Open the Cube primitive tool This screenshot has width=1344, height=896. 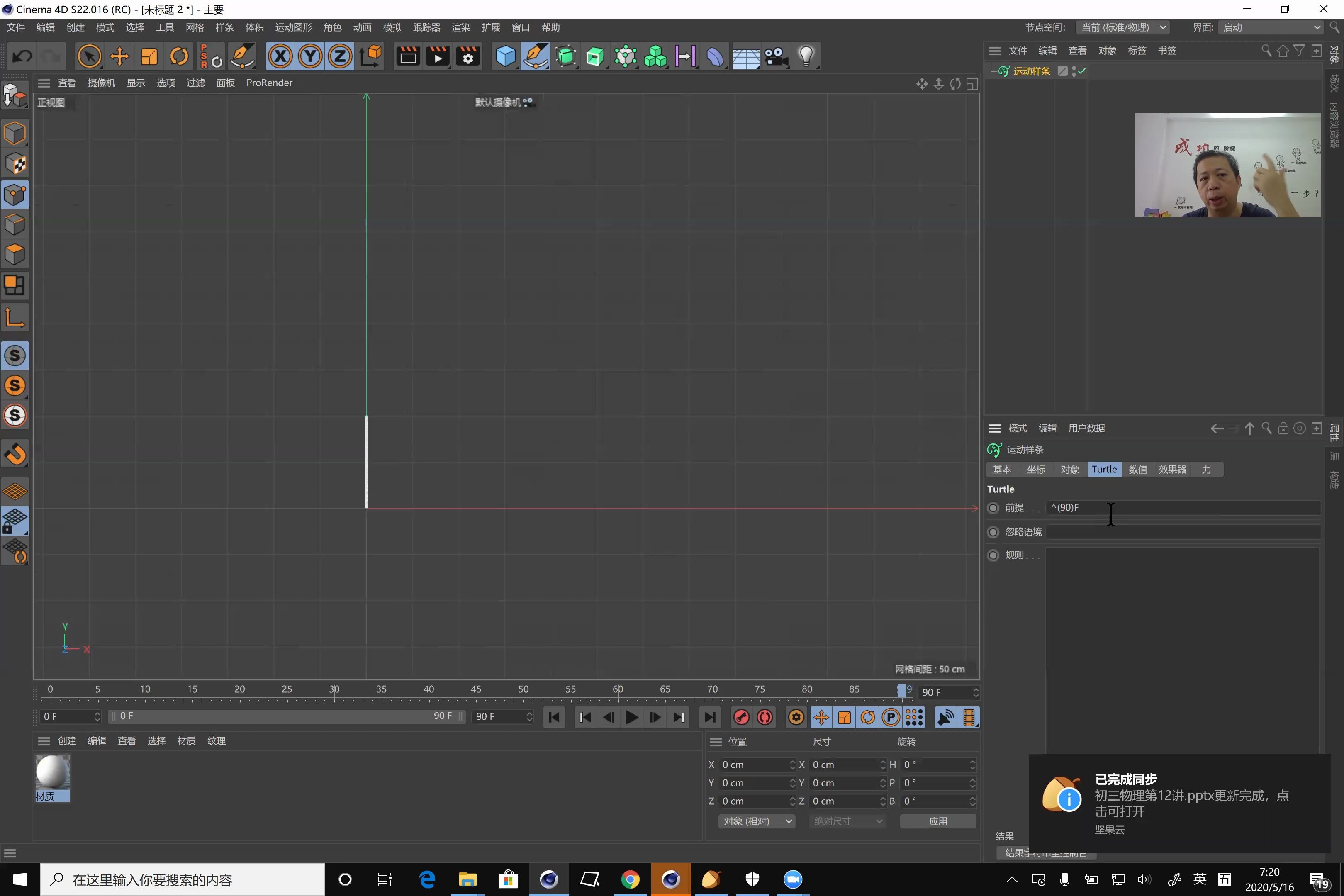pyautogui.click(x=505, y=56)
